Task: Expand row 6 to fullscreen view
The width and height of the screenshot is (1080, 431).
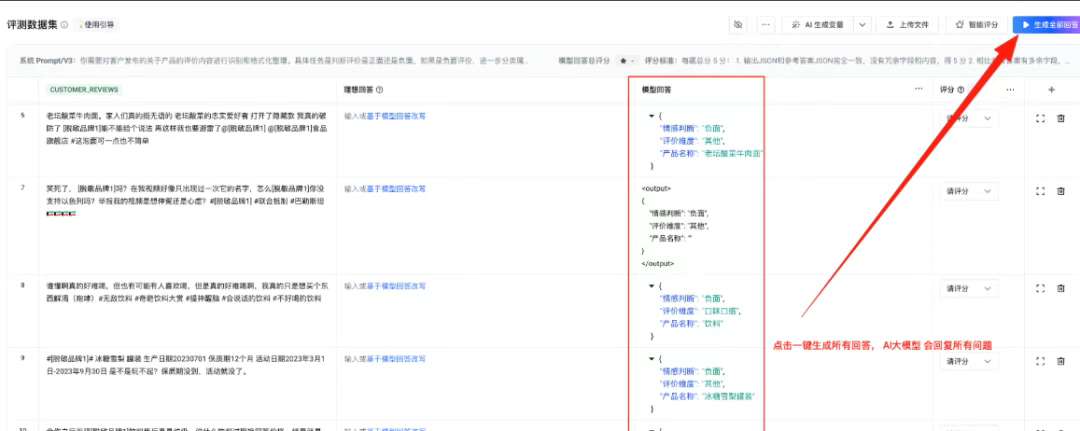Action: pos(1040,119)
